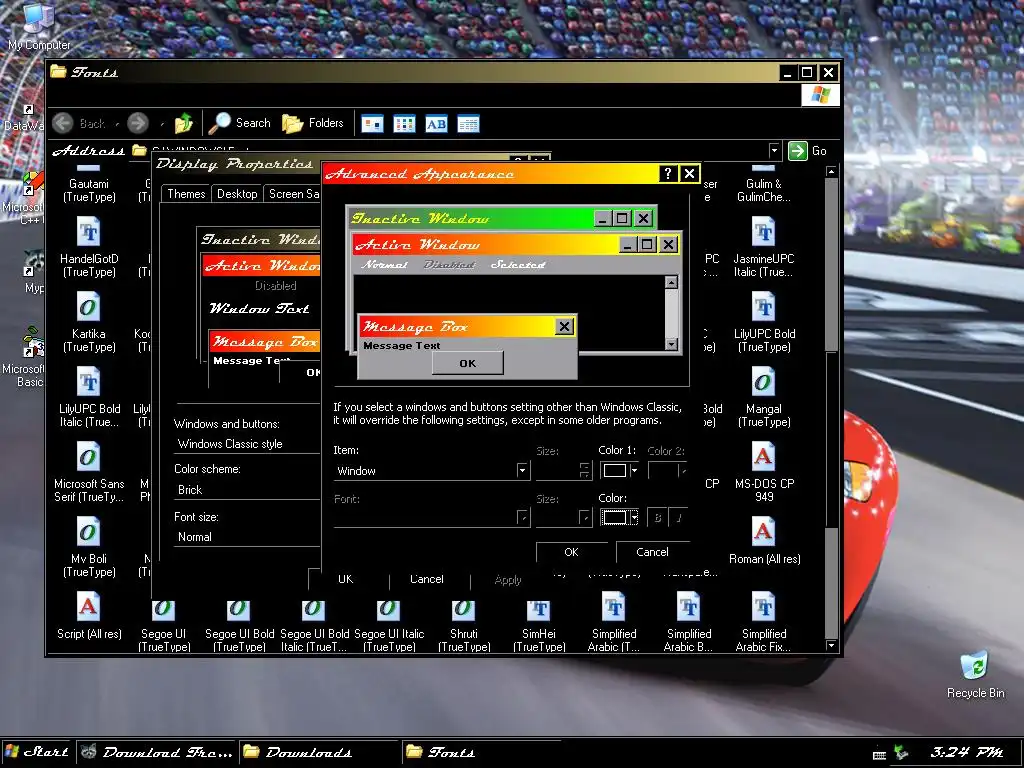1024x768 pixels.
Task: Select Mv Boli font icon
Action: pyautogui.click(x=89, y=548)
